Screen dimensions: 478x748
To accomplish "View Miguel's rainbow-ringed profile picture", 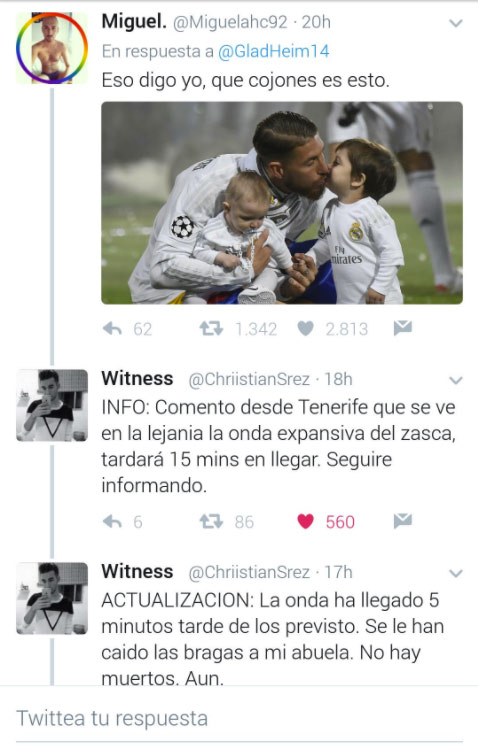I will click(52, 48).
